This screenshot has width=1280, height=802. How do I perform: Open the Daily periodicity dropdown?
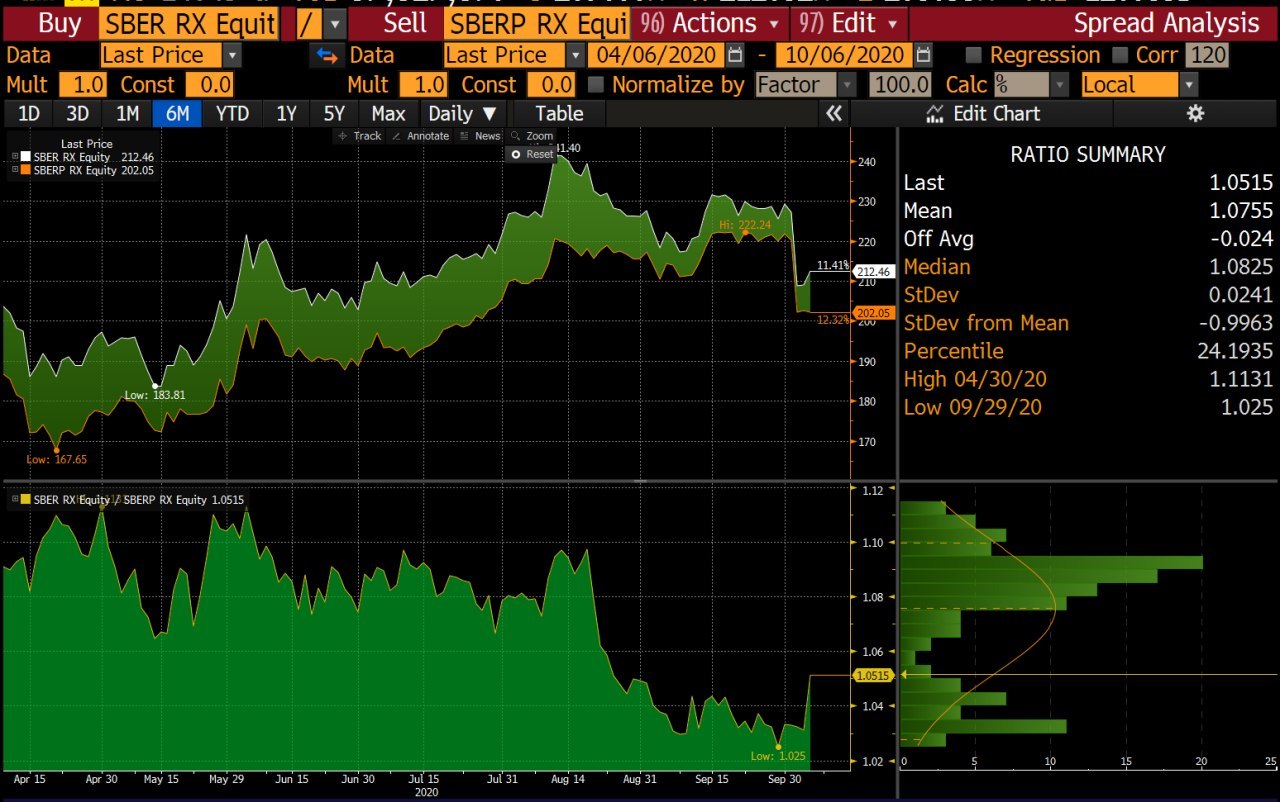click(x=461, y=114)
